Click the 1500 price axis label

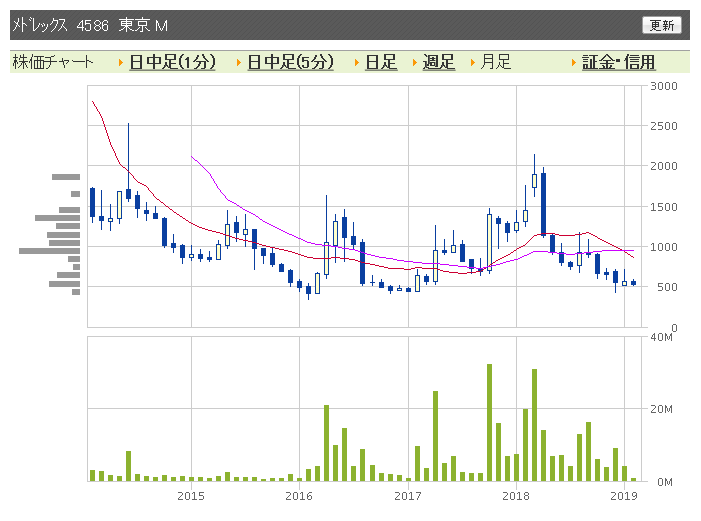pyautogui.click(x=664, y=207)
